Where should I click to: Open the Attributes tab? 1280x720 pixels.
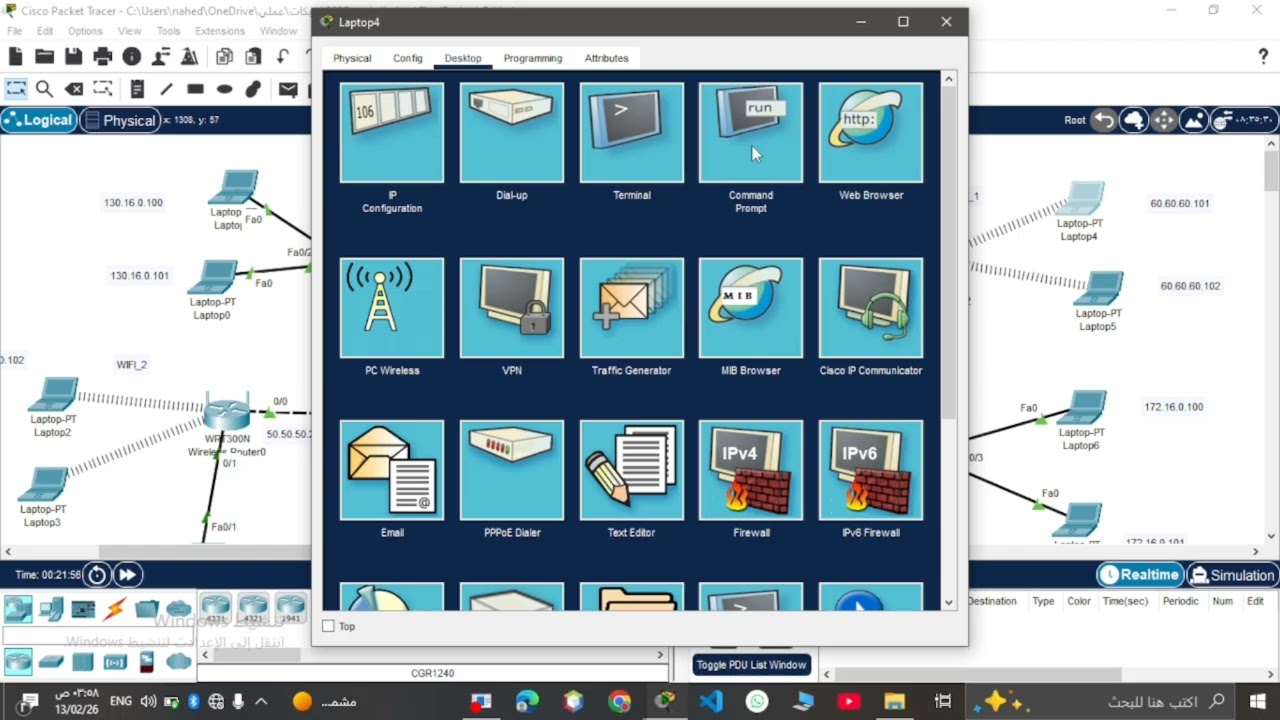tap(607, 58)
